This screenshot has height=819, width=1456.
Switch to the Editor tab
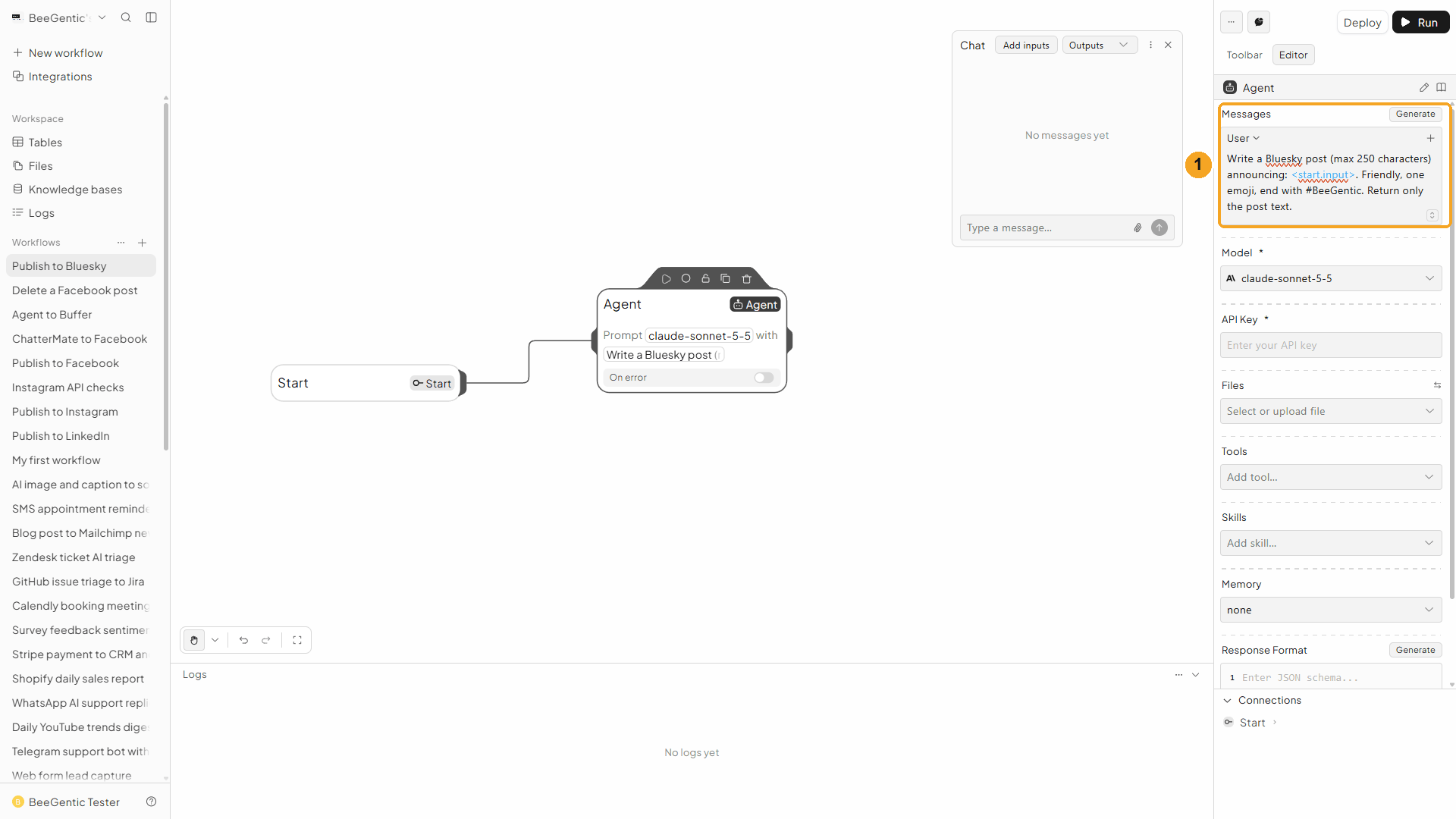pyautogui.click(x=1293, y=55)
